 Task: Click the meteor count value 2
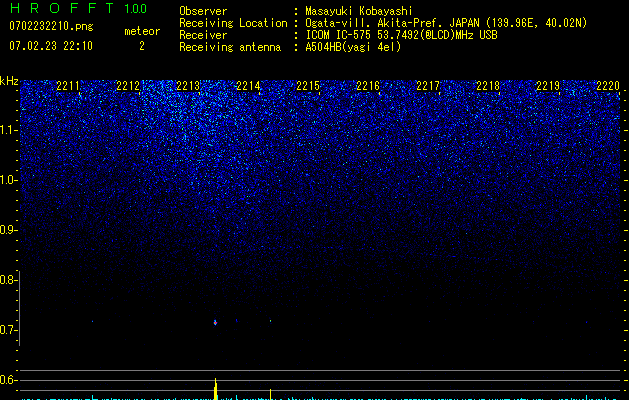(x=142, y=46)
